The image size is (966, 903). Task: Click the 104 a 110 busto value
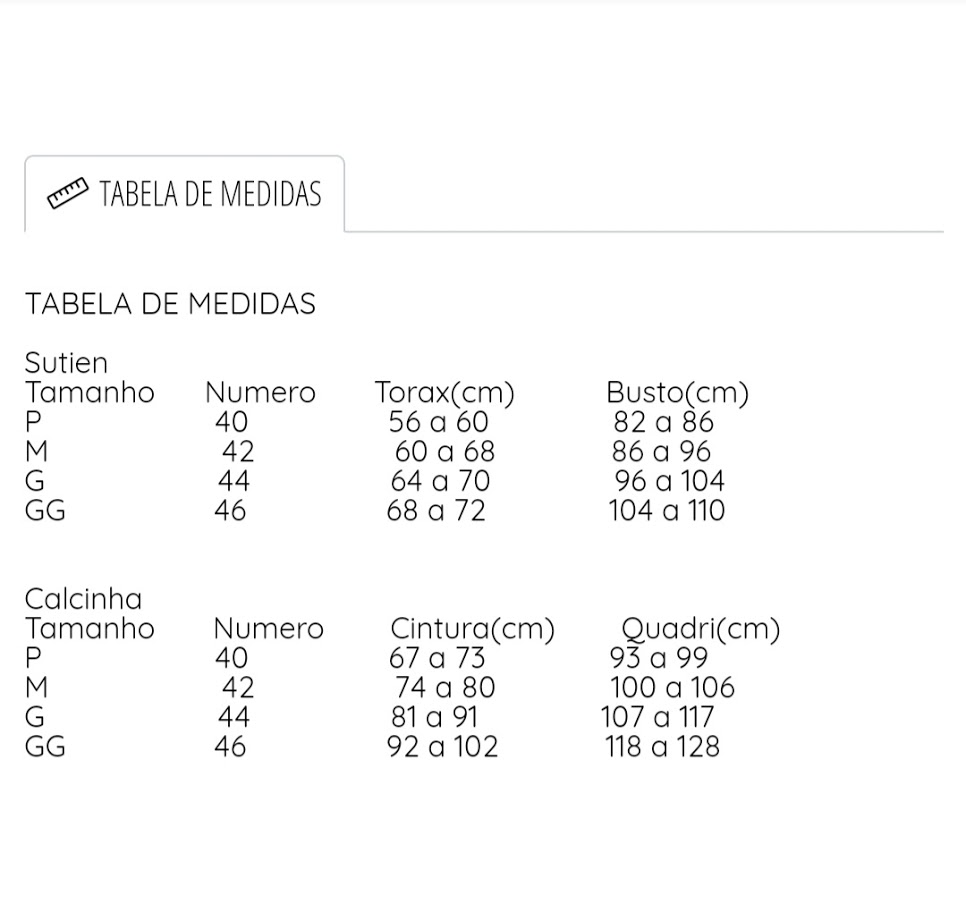pos(667,511)
